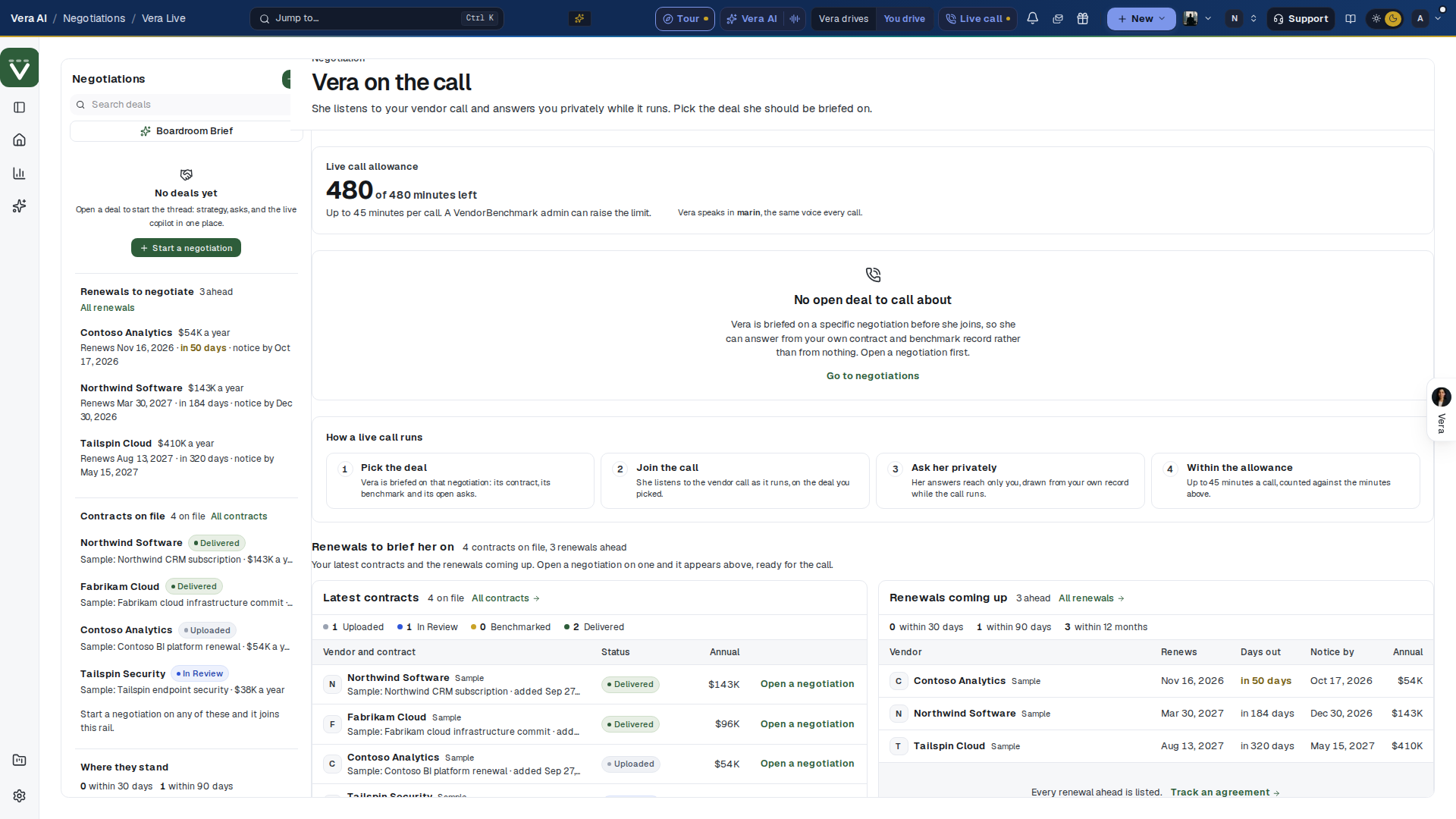Open the New dropdown button
Screen dimensions: 1456x819
tap(1141, 18)
